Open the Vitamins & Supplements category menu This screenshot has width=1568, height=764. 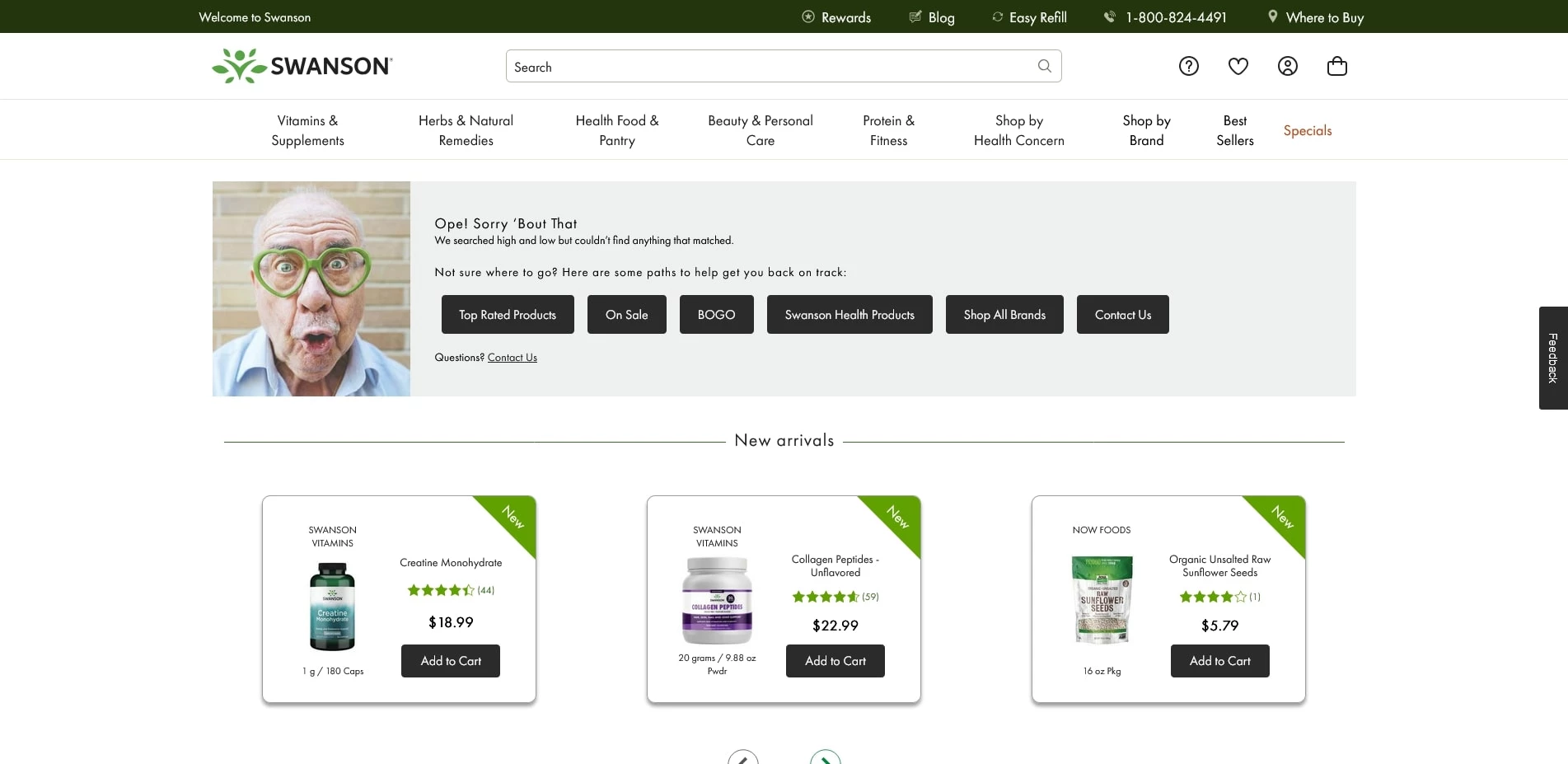pos(307,129)
